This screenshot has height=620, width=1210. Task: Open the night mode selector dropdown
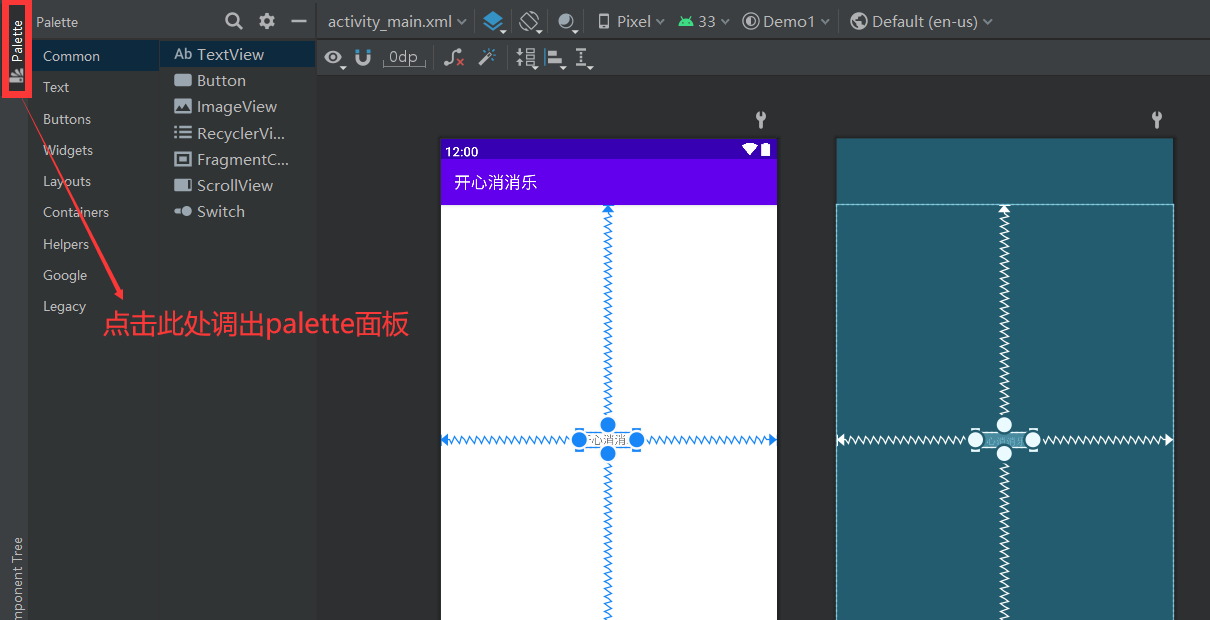tap(568, 21)
